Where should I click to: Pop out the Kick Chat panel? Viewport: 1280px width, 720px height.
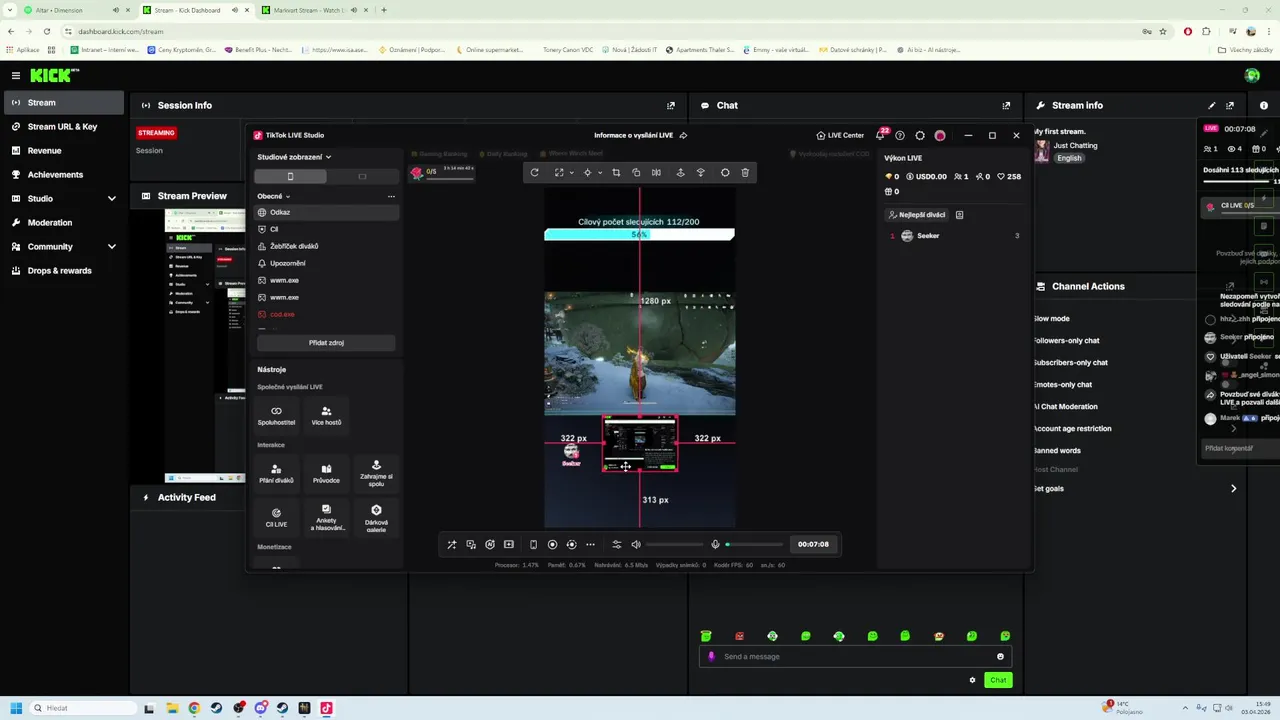point(1006,105)
